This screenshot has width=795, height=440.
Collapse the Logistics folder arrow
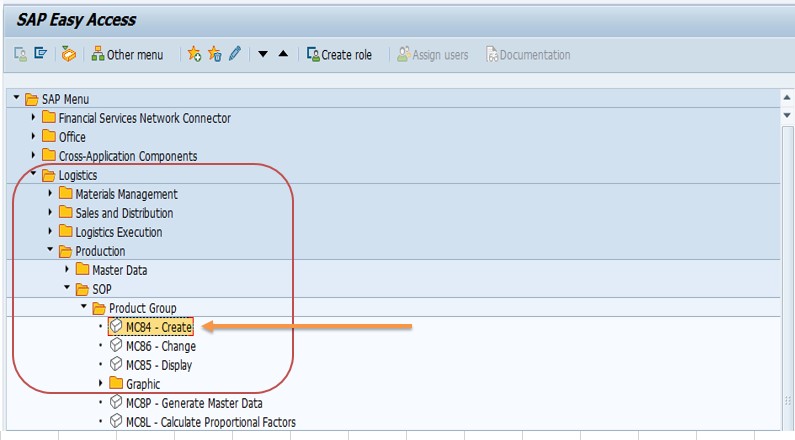point(33,173)
